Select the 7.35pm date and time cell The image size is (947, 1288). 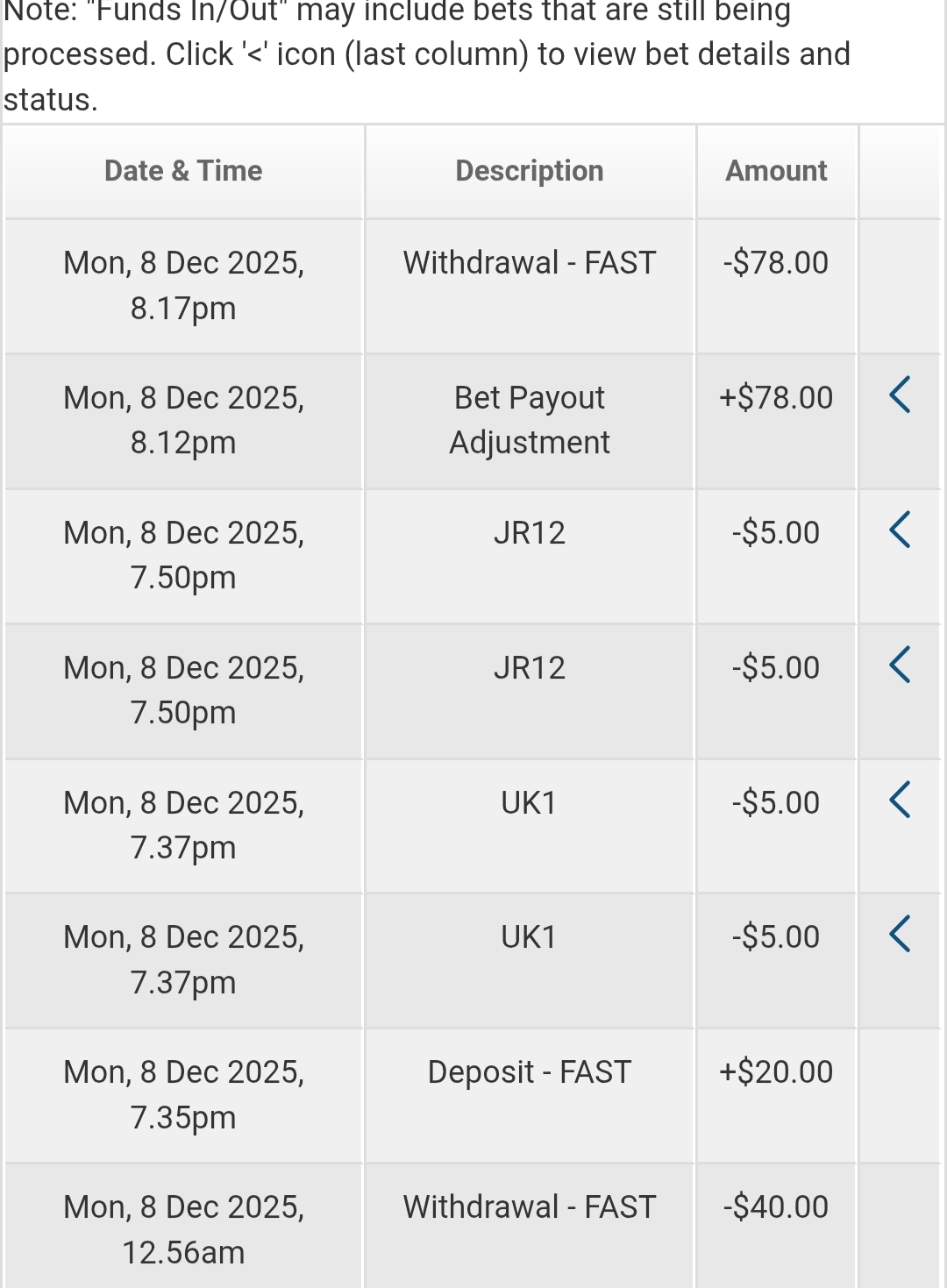point(183,1094)
